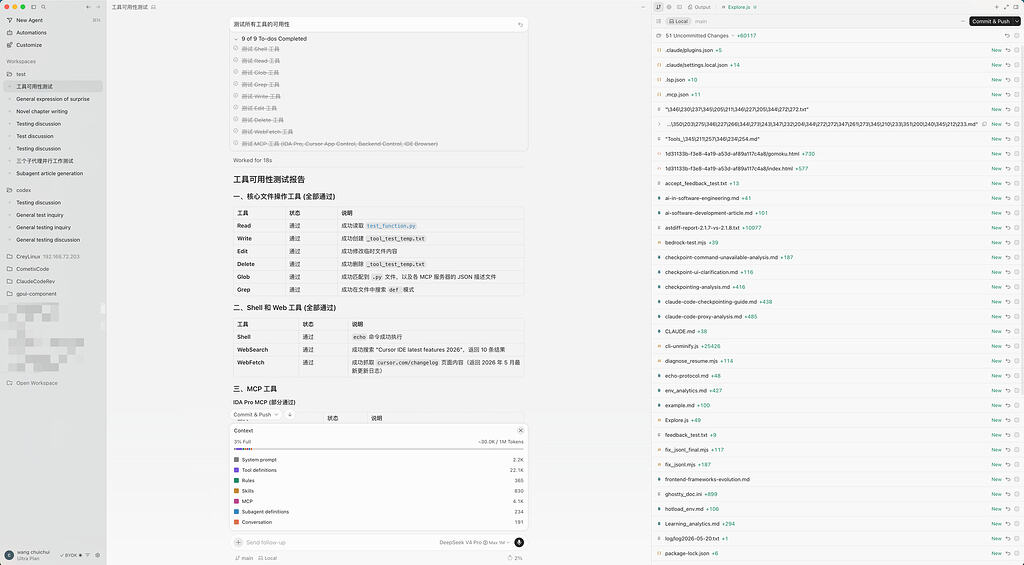
Task: Open the Output tab in the right panel
Action: click(699, 7)
